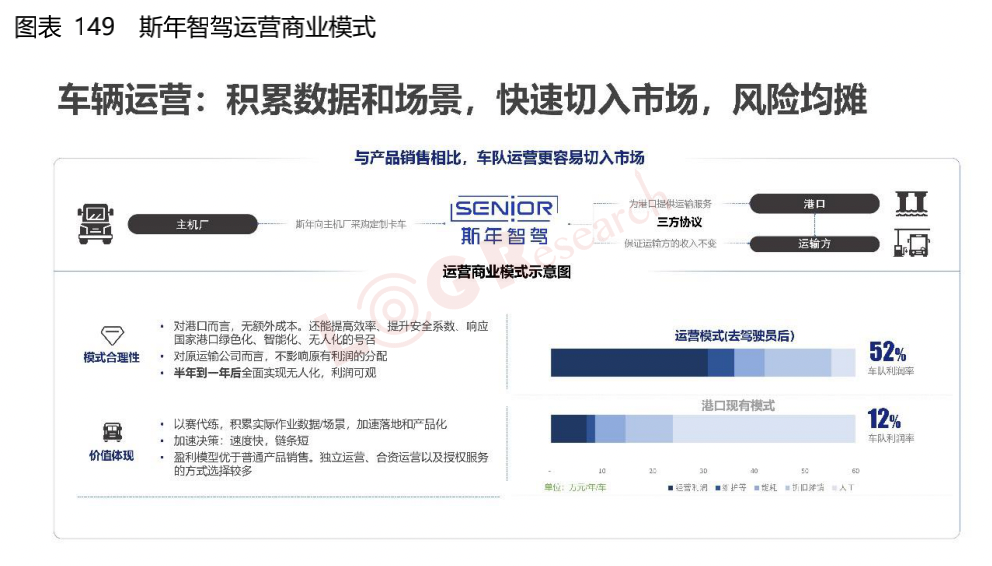Screen dimensions: 992x566
Task: Click the 折旧摊销 legend entry
Action: (x=805, y=488)
